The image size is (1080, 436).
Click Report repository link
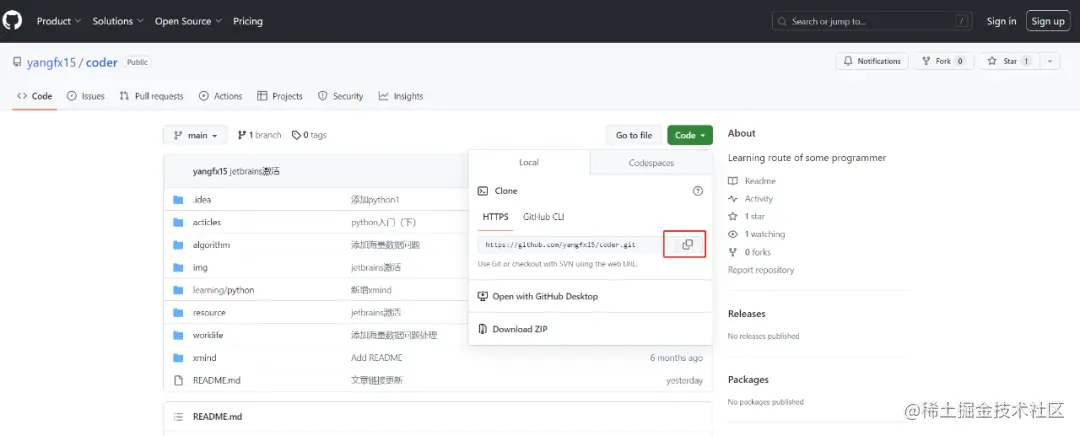point(761,270)
